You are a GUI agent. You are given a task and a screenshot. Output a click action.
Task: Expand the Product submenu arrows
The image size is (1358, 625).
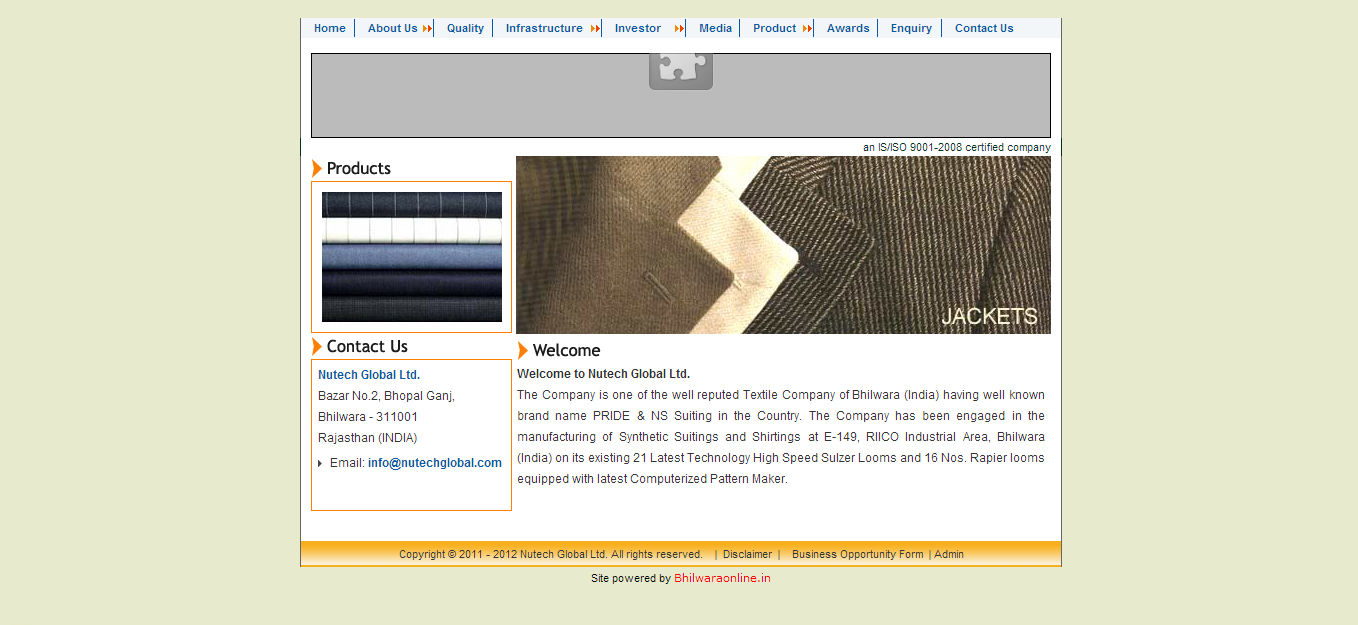tap(807, 29)
